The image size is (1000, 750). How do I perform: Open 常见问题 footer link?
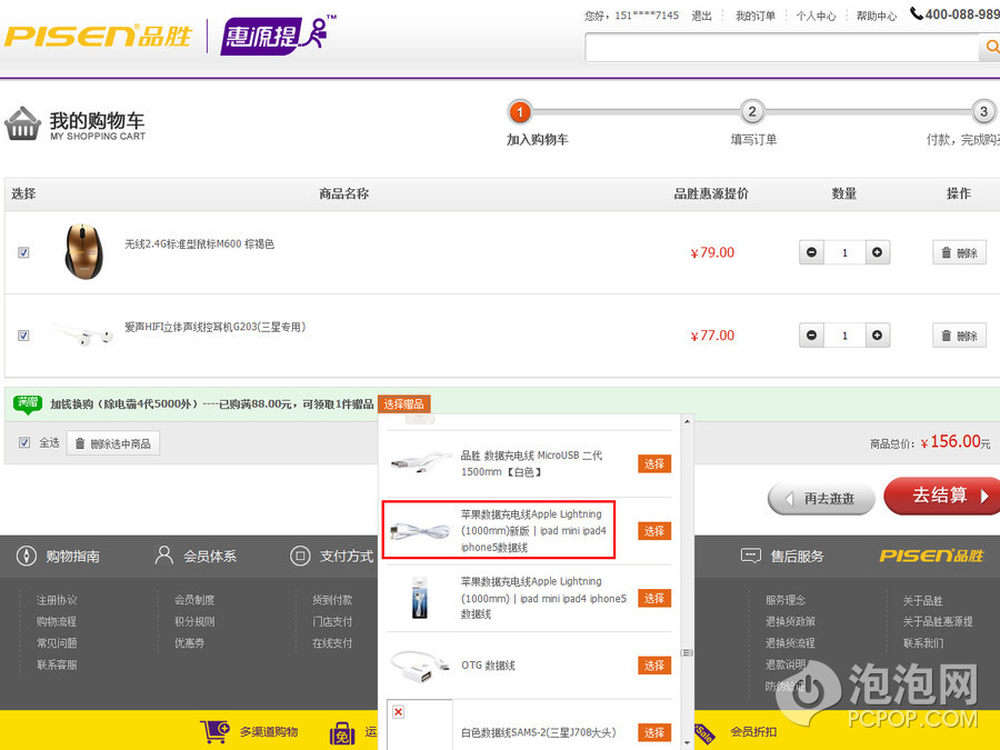(57, 643)
